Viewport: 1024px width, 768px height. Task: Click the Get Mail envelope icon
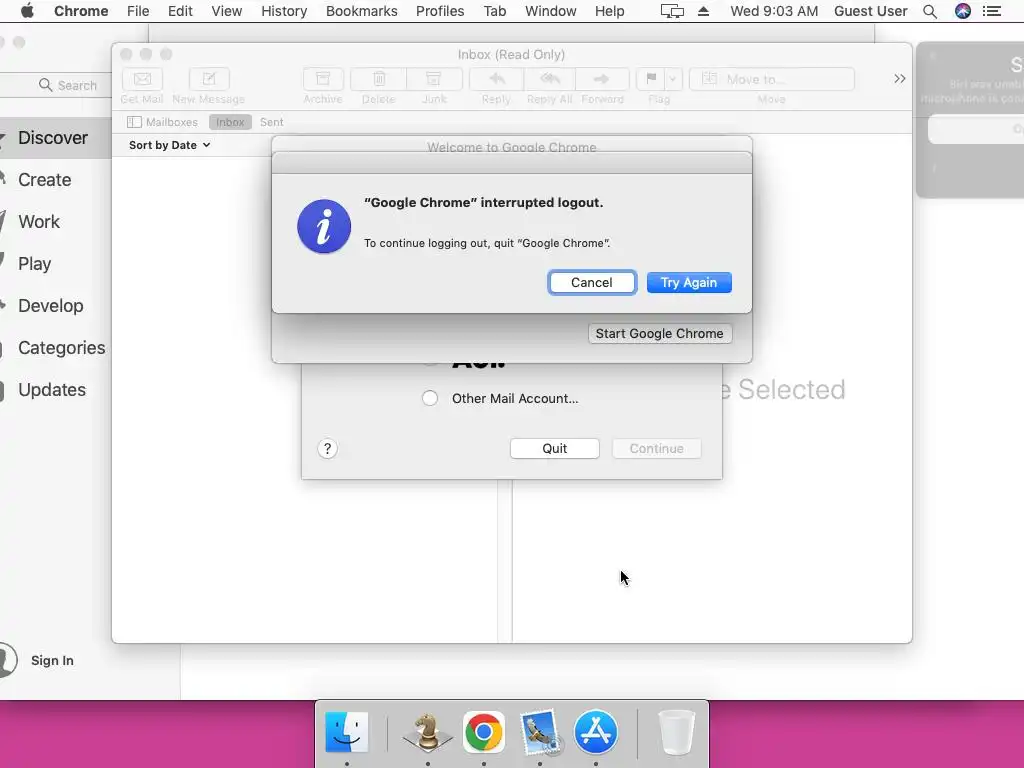(x=142, y=79)
